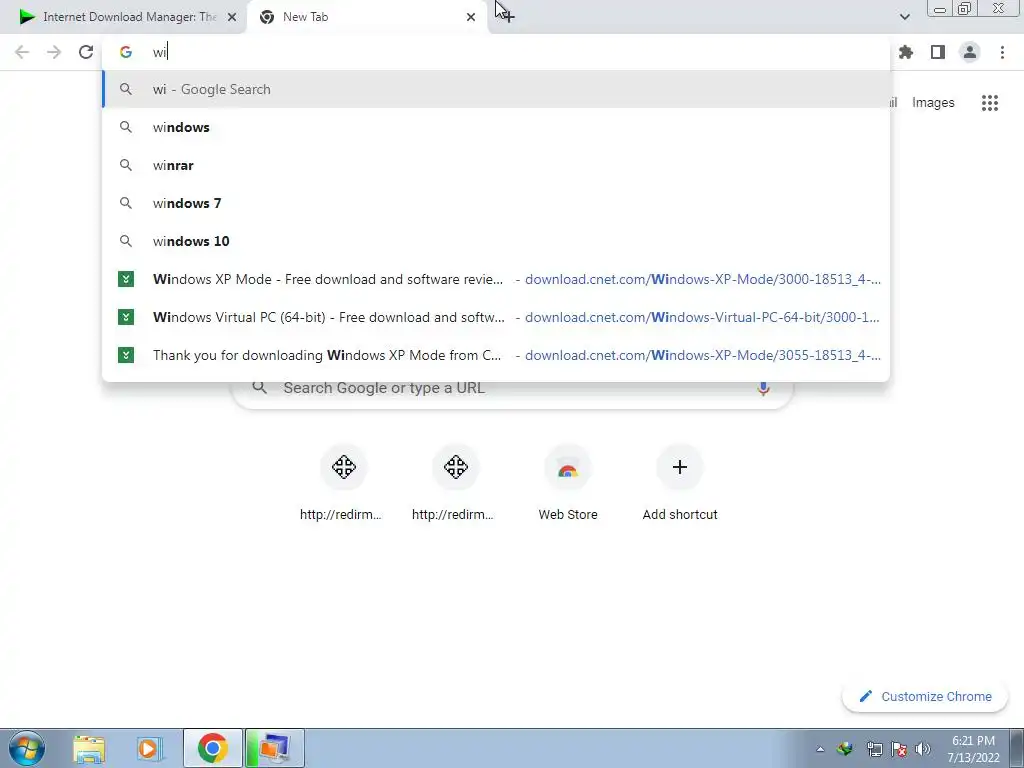Close the Internet Download Manager tab

tap(232, 17)
